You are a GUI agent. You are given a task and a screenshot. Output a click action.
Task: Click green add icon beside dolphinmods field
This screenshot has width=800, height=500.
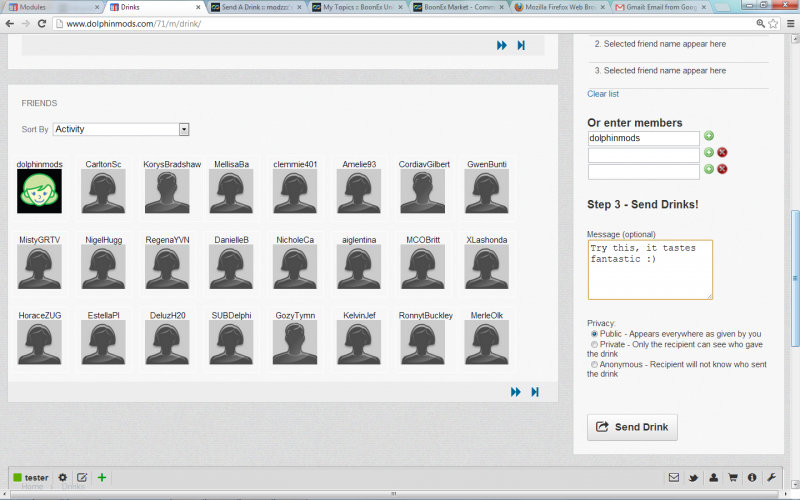point(709,136)
